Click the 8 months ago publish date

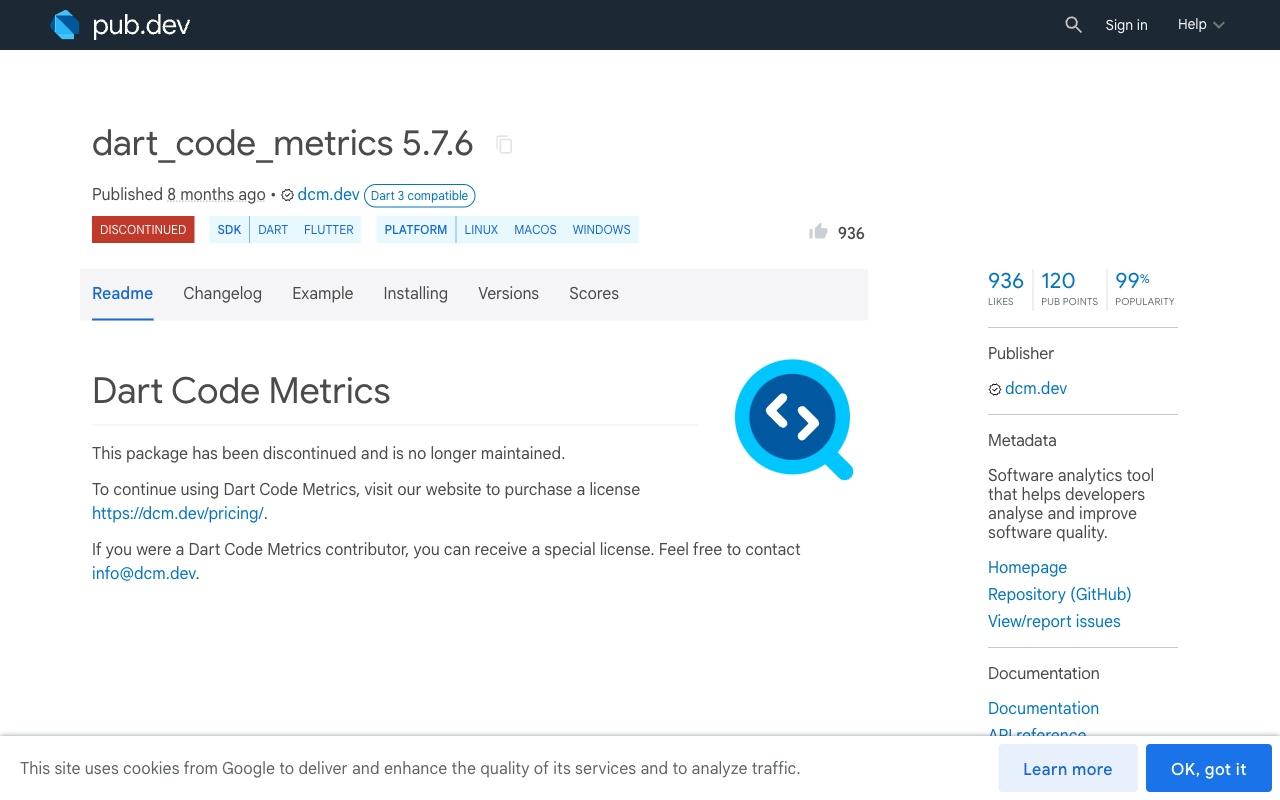[216, 195]
